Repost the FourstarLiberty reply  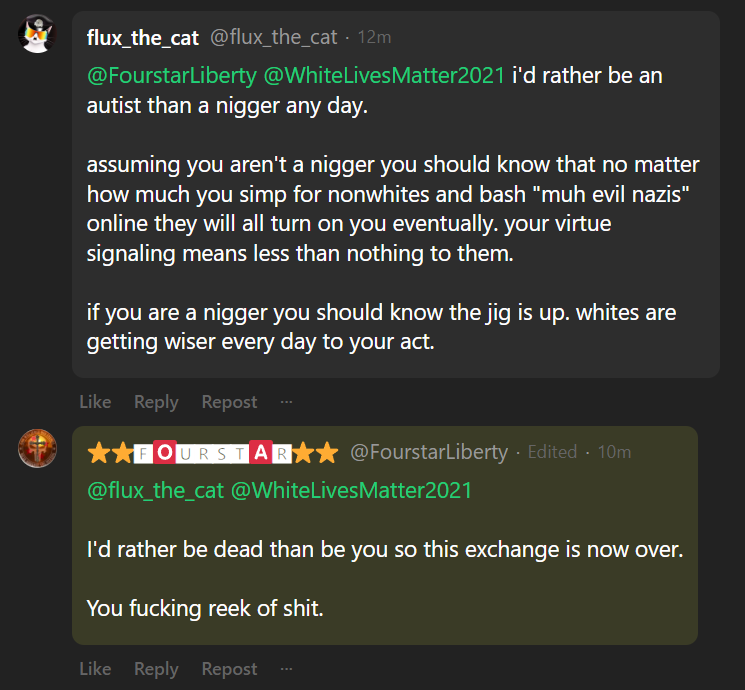[x=229, y=669]
